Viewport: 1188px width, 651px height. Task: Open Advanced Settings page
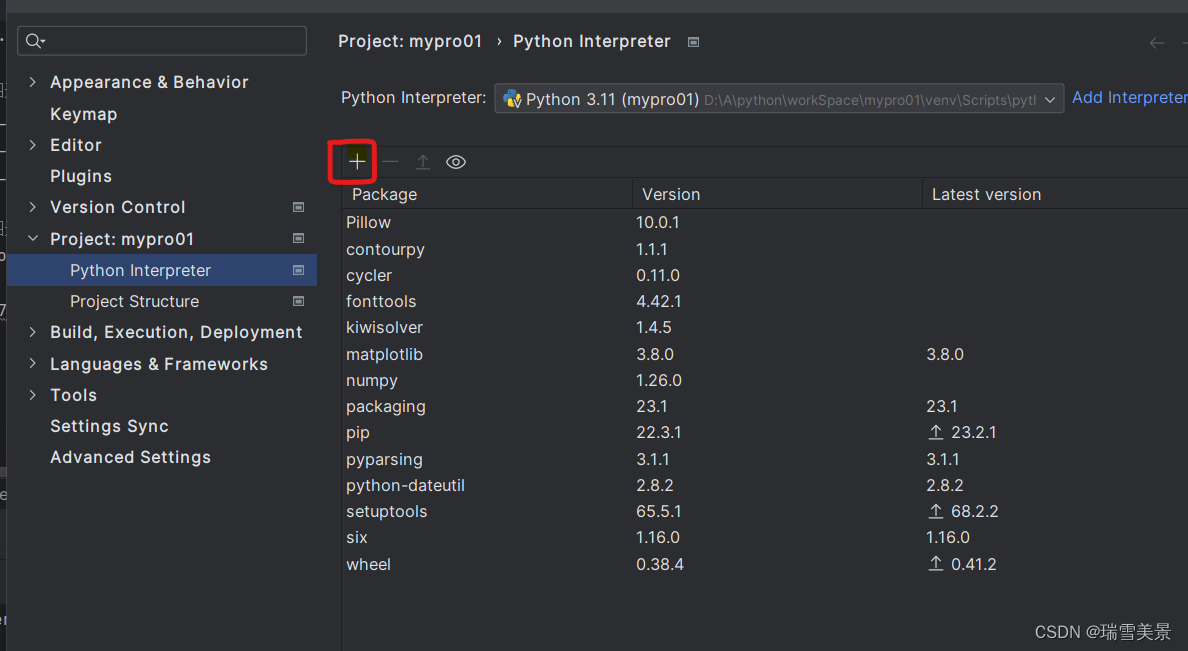pyautogui.click(x=130, y=457)
